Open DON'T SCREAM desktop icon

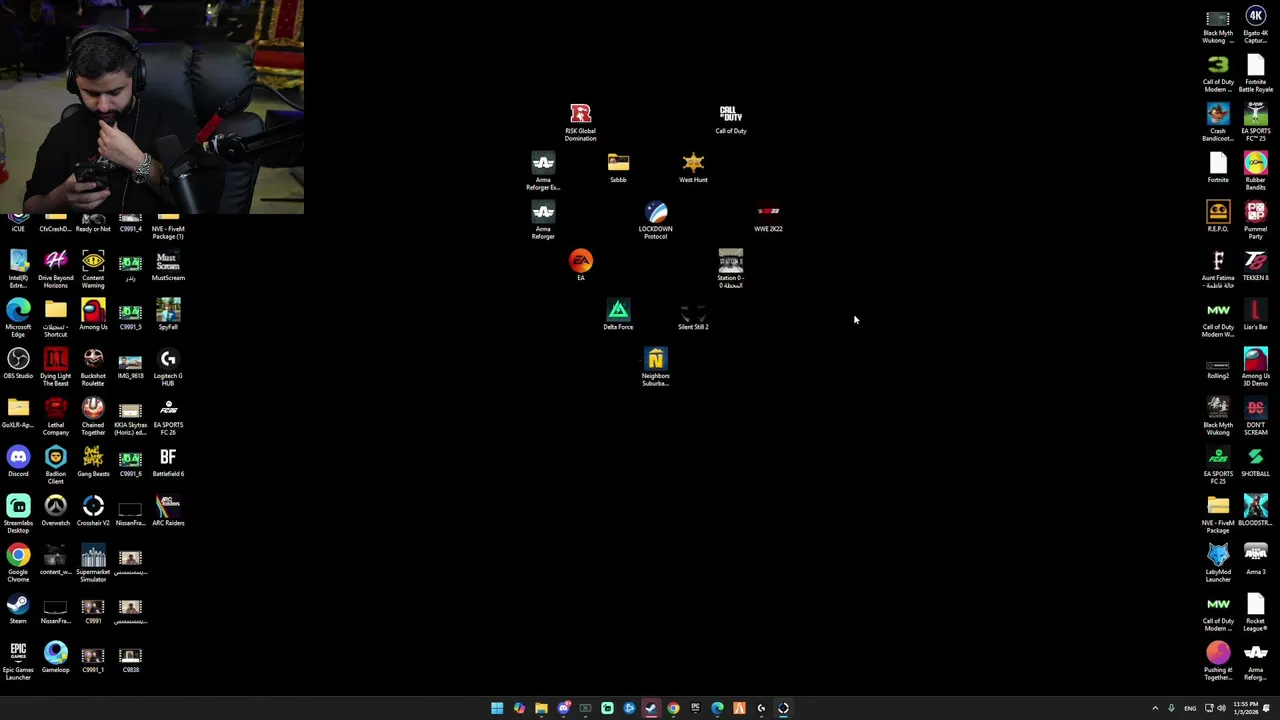pos(1255,416)
